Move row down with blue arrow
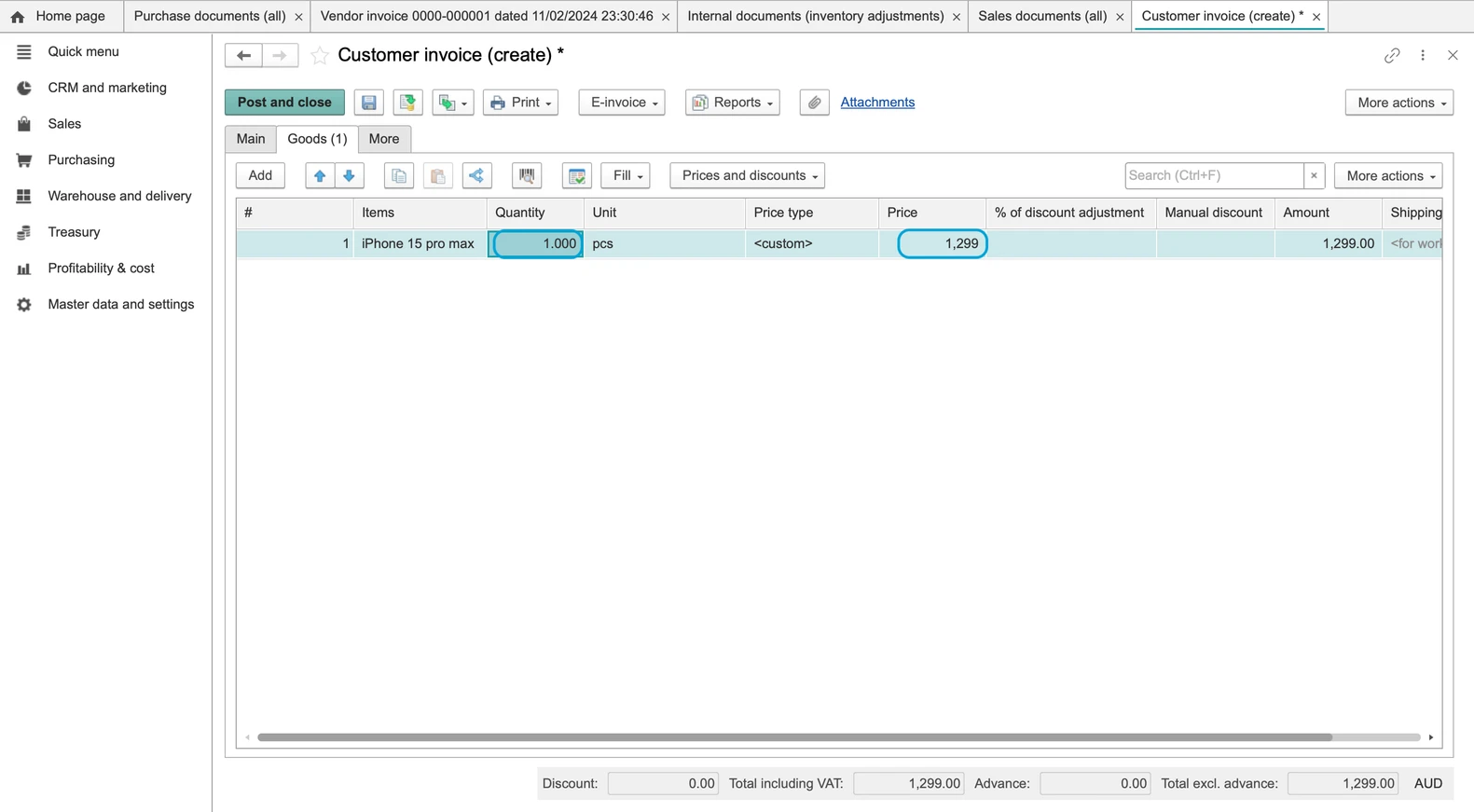 pos(350,175)
